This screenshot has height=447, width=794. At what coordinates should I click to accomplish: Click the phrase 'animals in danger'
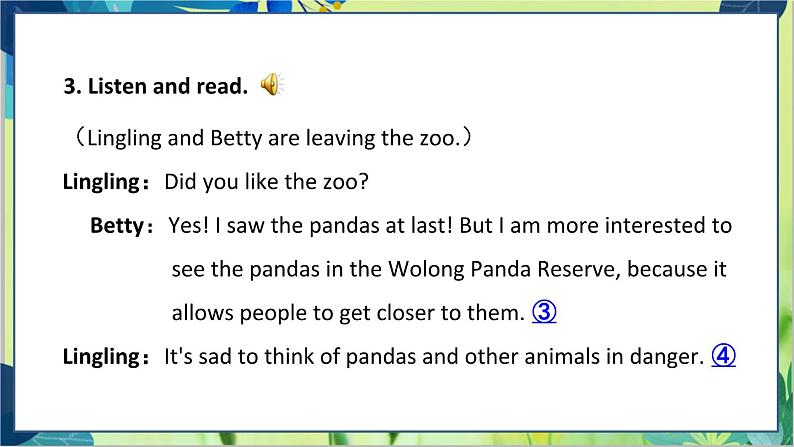[x=614, y=357]
